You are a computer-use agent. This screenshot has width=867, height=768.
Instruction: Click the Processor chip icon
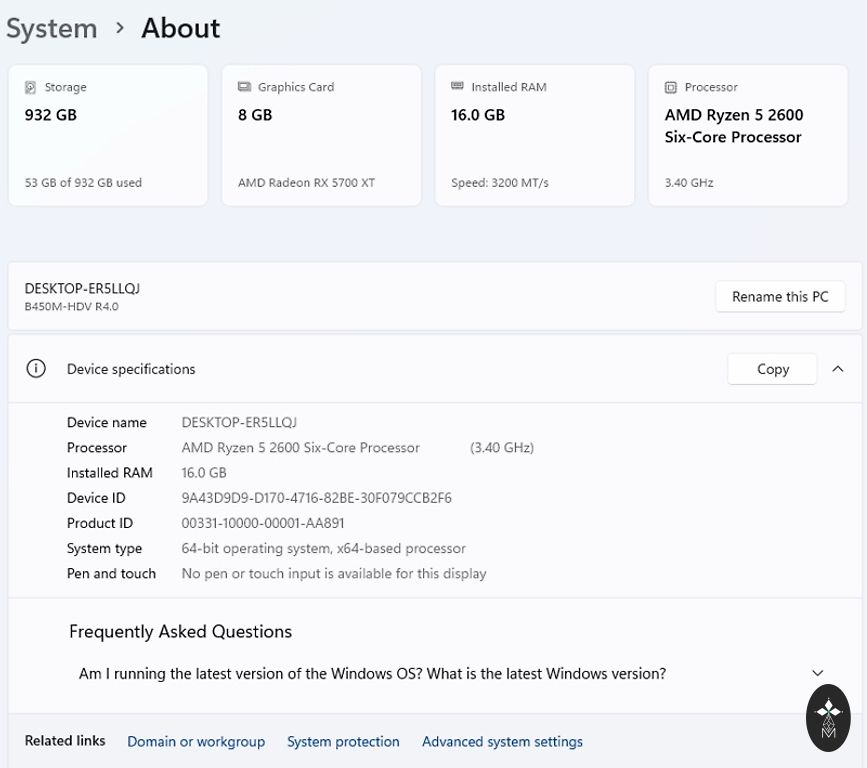point(671,87)
